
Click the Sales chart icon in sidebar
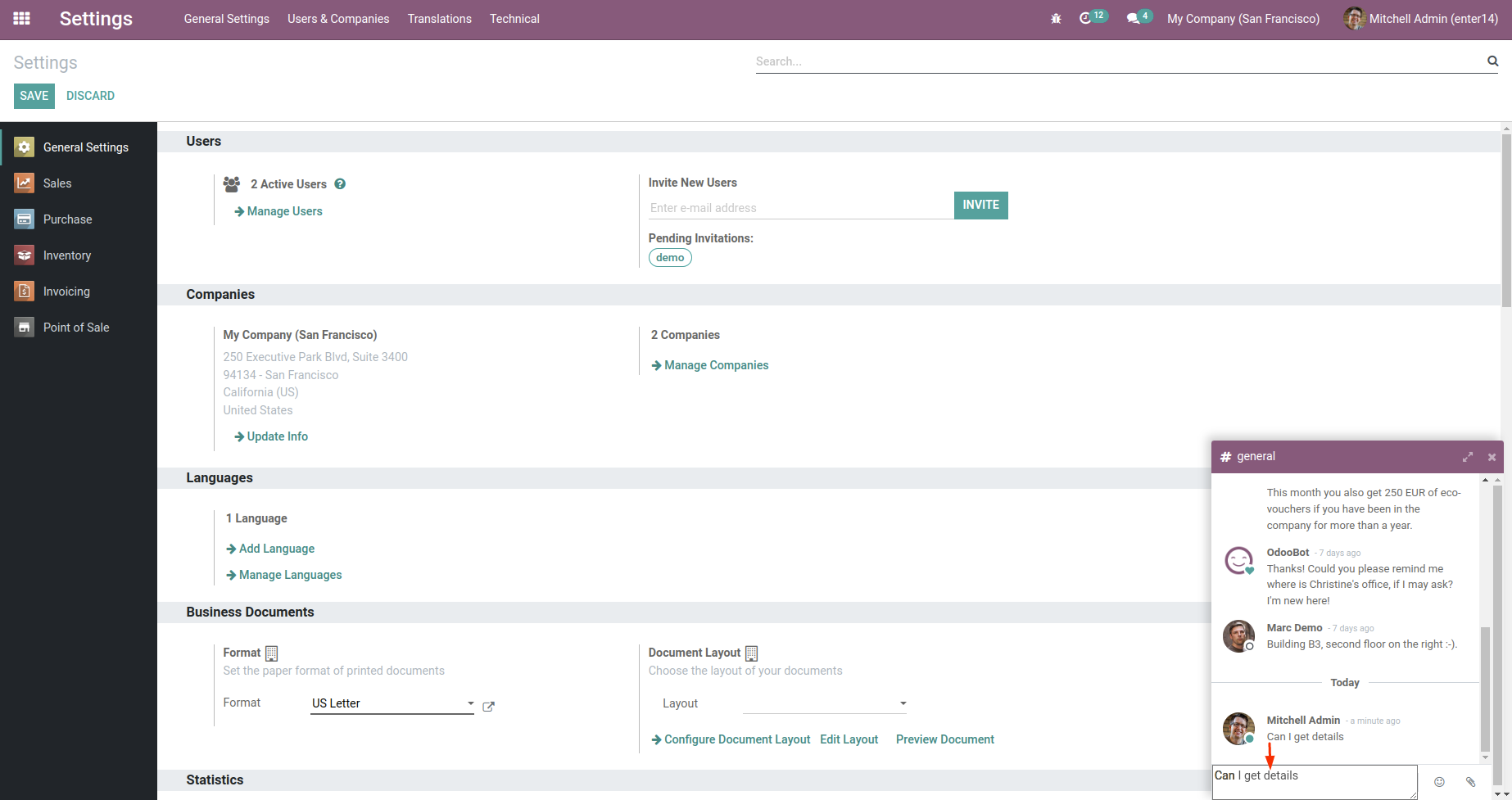pyautogui.click(x=24, y=183)
